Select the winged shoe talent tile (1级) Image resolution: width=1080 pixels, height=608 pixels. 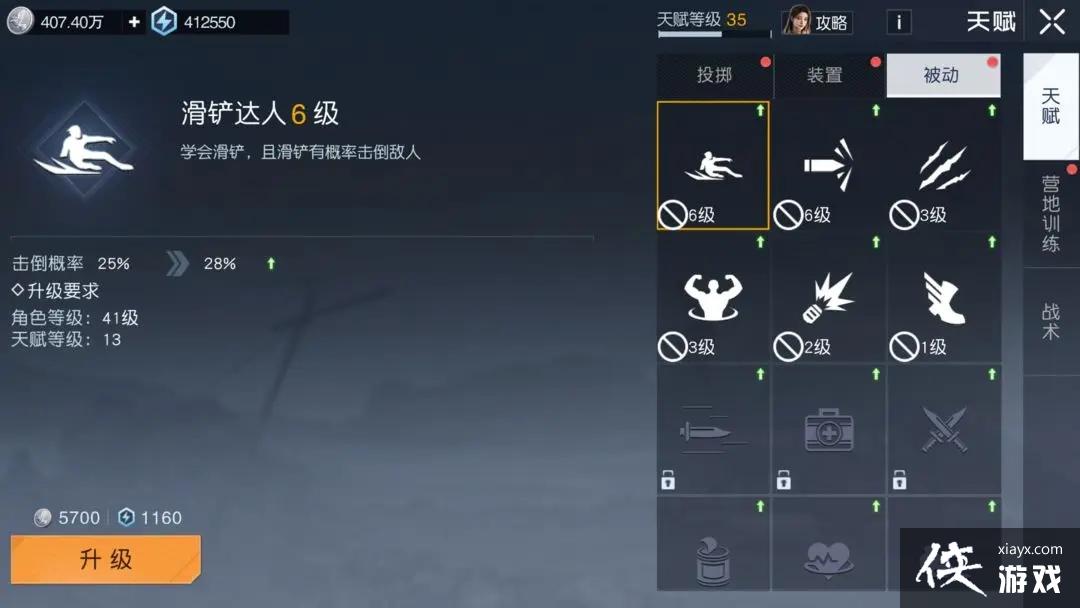click(x=944, y=297)
